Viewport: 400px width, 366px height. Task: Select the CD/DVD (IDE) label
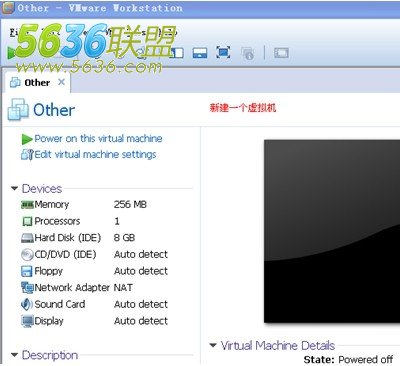65,254
